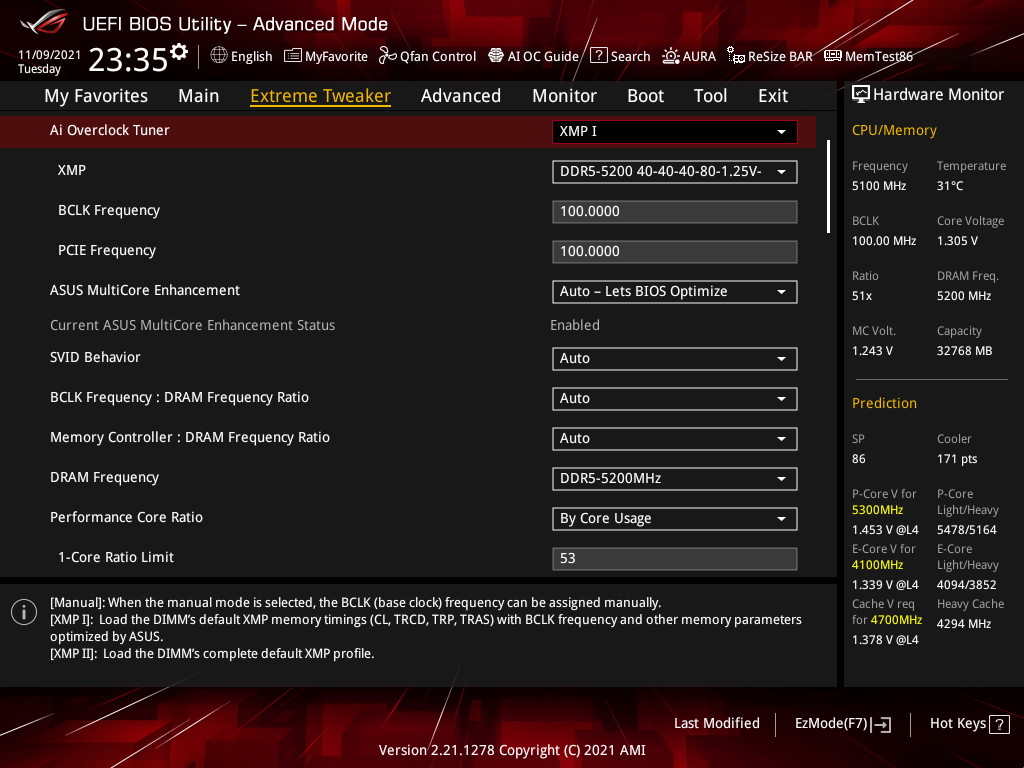Open MyFavorite list icon
1024x768 pixels.
coord(293,56)
